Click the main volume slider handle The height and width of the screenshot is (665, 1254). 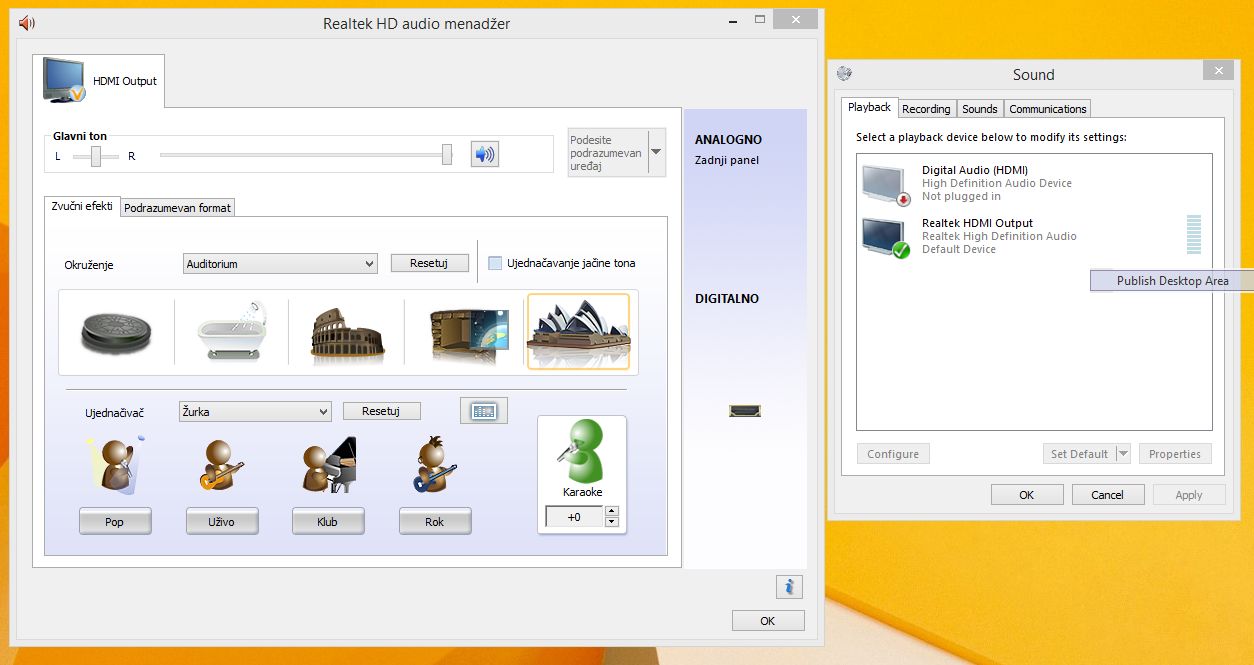click(447, 154)
